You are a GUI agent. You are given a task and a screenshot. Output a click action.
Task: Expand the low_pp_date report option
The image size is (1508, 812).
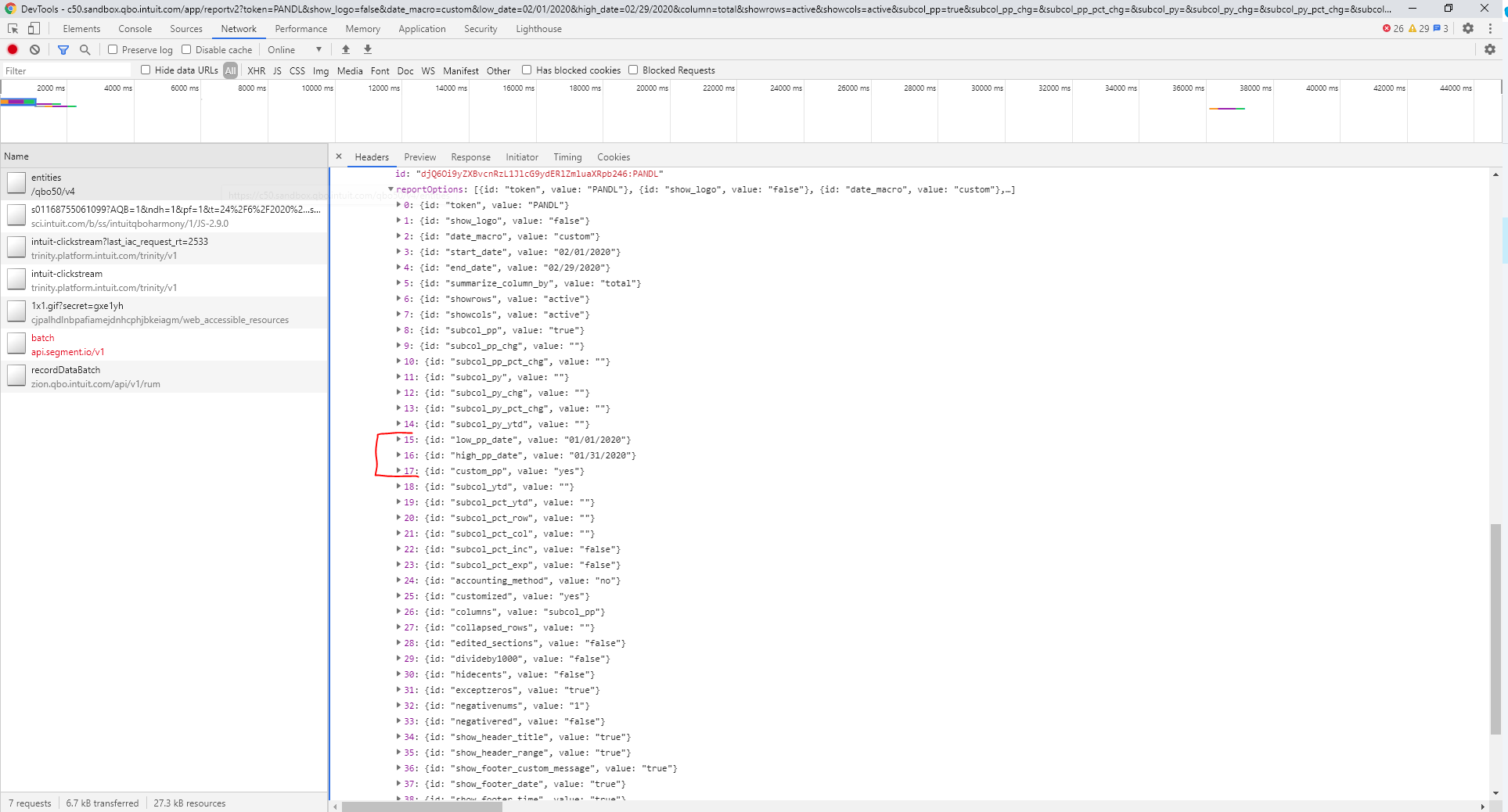click(x=399, y=440)
